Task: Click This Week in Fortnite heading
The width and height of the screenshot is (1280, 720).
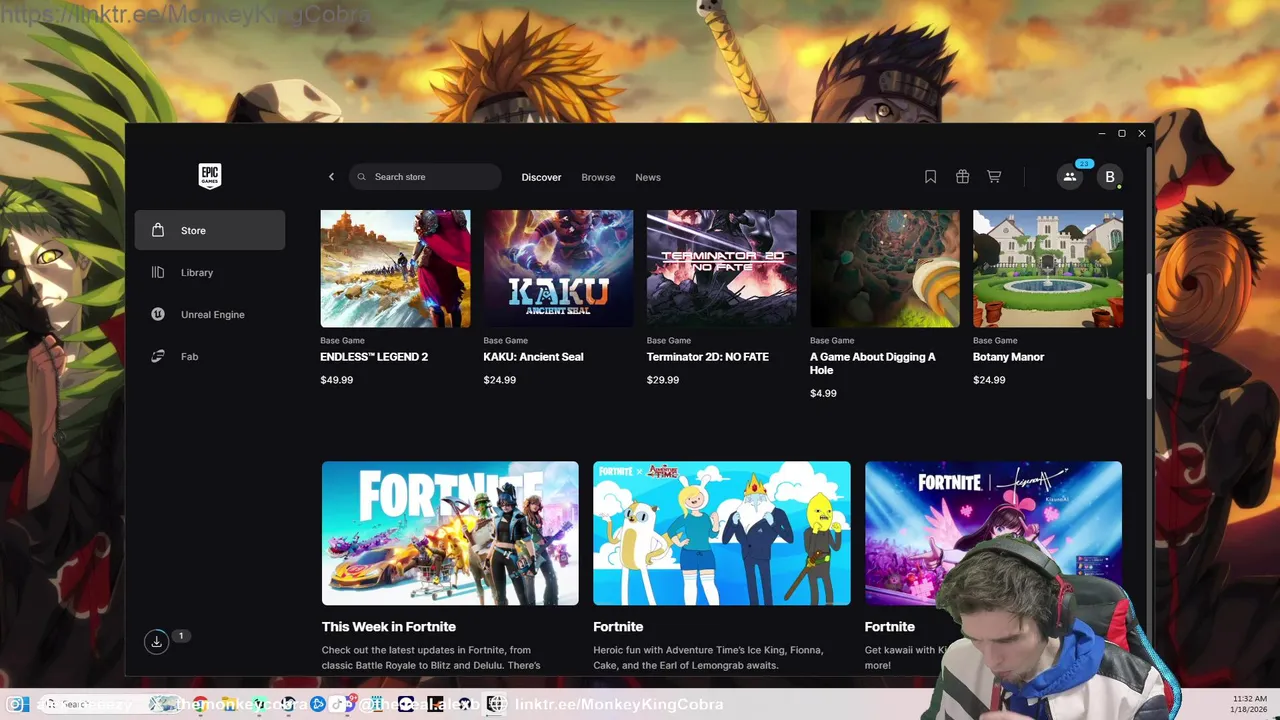Action: (x=389, y=627)
